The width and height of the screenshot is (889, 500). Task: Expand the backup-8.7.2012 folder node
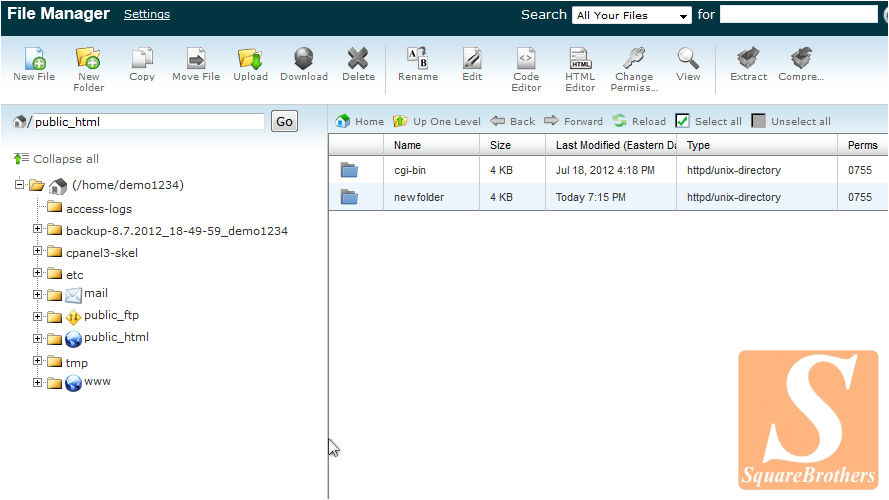coord(38,230)
